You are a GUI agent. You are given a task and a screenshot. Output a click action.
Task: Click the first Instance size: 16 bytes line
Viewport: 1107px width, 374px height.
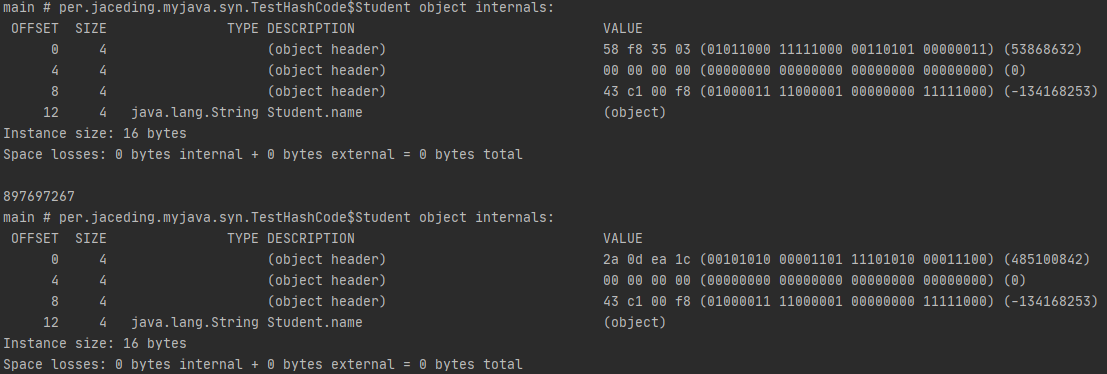(95, 133)
